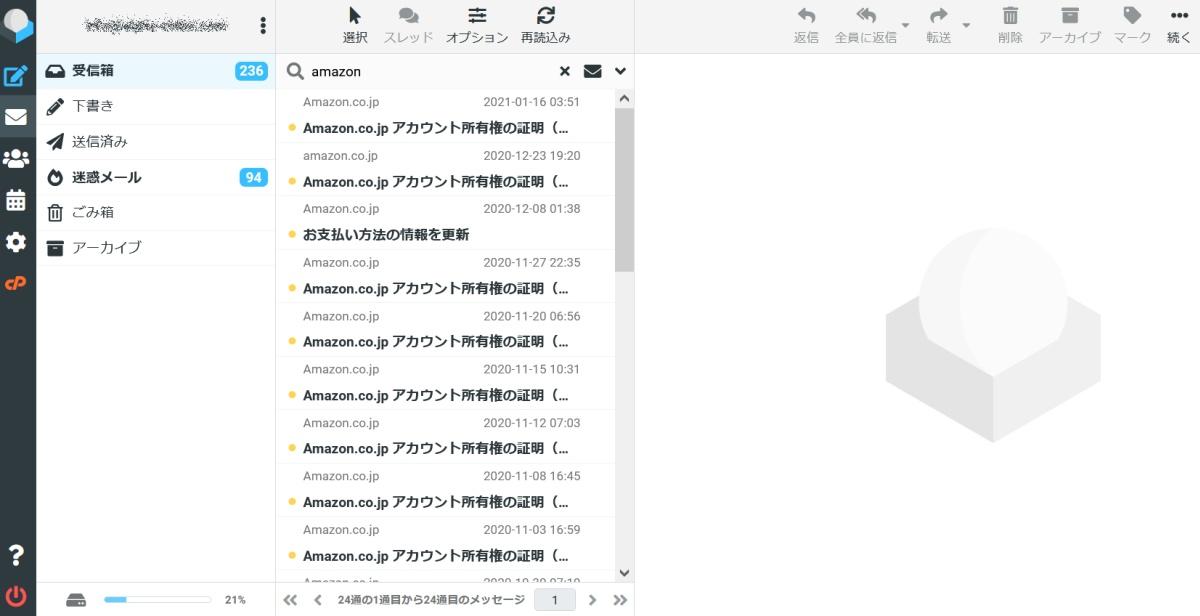
Task: Open the message dated 2020-11-15 10:31
Action: pos(445,383)
